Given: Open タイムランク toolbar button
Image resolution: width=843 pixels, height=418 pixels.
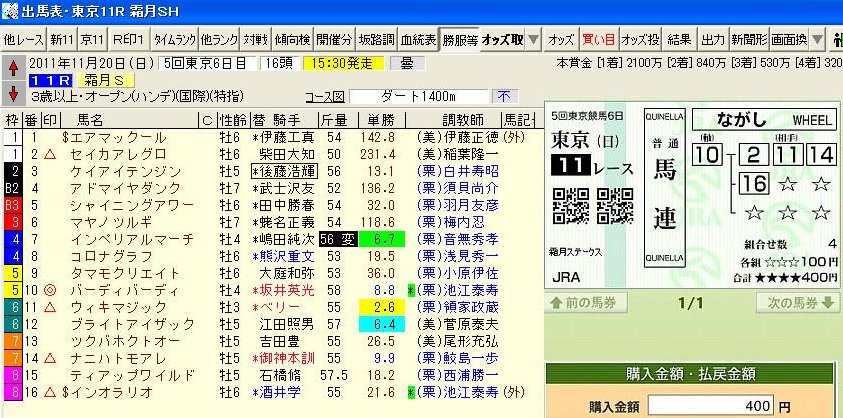Looking at the screenshot, I should point(174,39).
